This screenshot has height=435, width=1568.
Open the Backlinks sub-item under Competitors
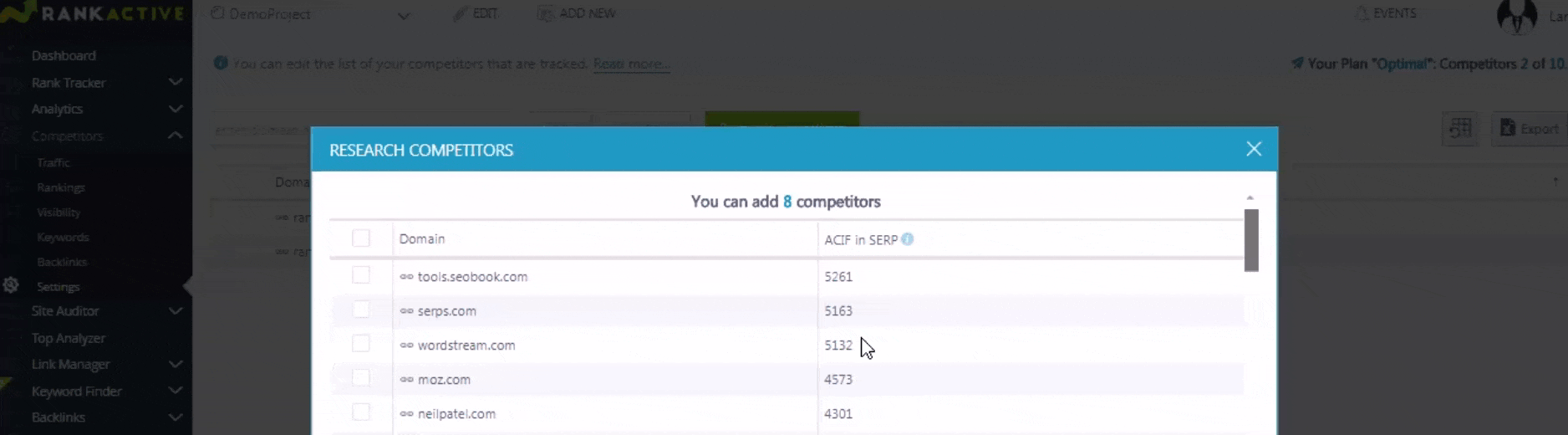pyautogui.click(x=62, y=262)
